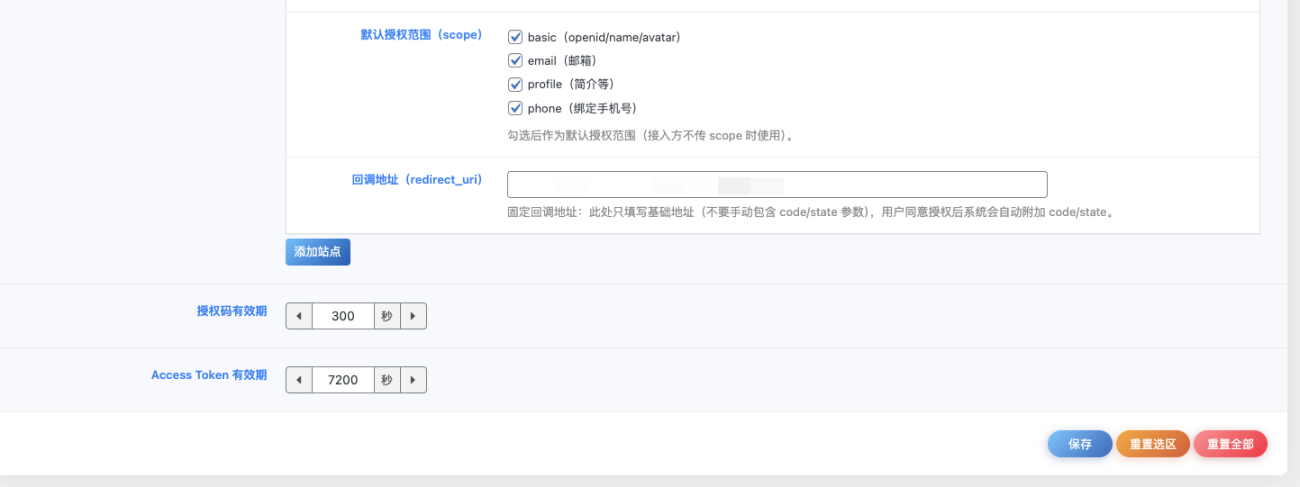
Task: Click the 秒 unit beside 300
Action: click(387, 316)
